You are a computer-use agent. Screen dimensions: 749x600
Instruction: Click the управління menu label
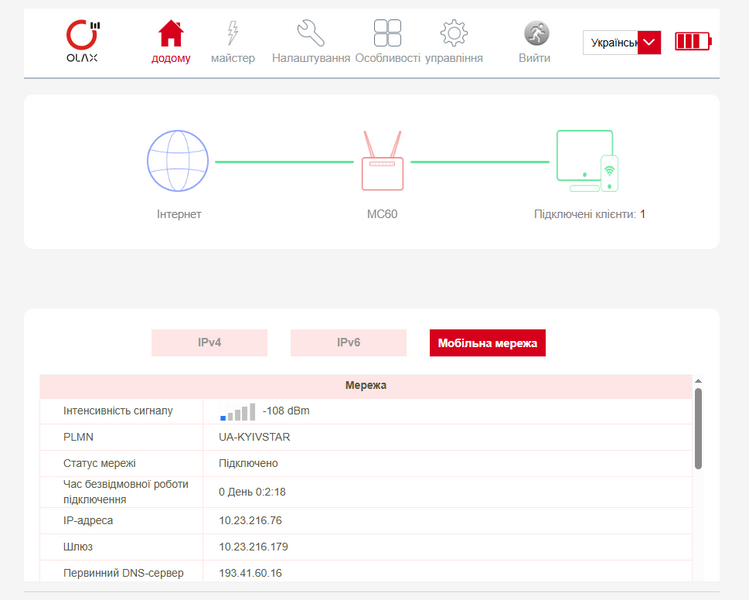[454, 58]
